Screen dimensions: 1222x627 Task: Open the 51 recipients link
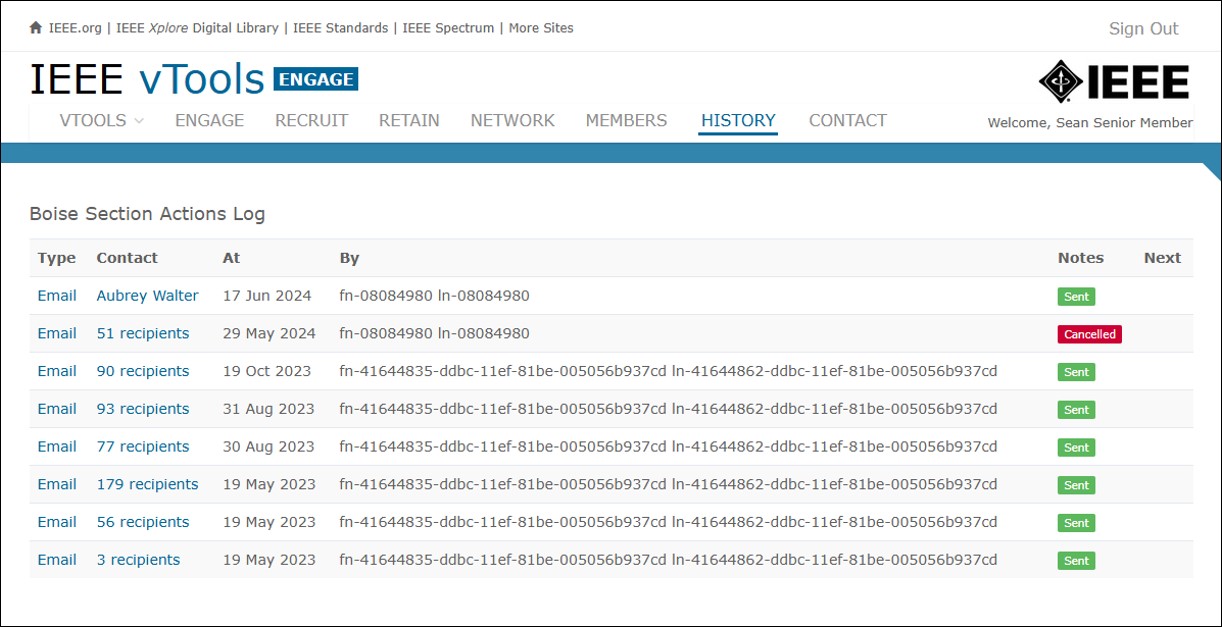click(143, 334)
